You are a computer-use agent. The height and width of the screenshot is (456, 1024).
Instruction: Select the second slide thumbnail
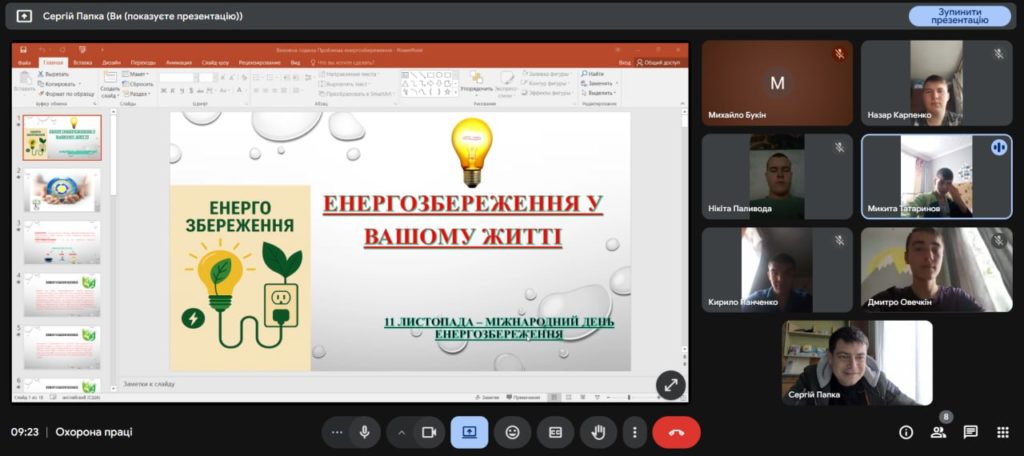click(62, 190)
